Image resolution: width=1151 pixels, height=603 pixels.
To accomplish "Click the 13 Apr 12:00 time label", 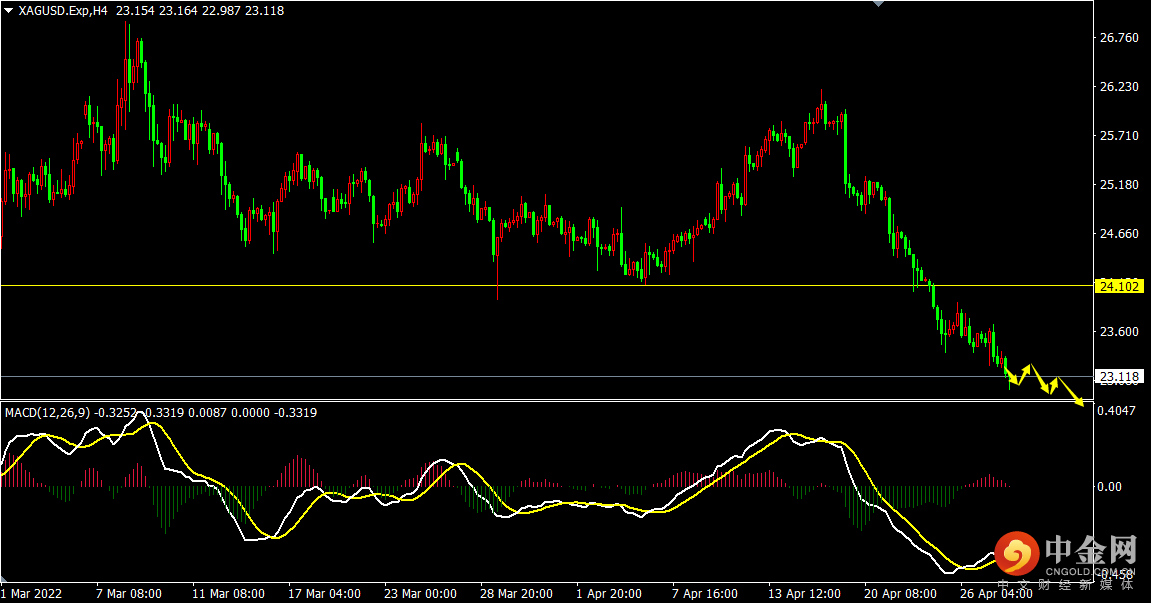I will [x=805, y=593].
